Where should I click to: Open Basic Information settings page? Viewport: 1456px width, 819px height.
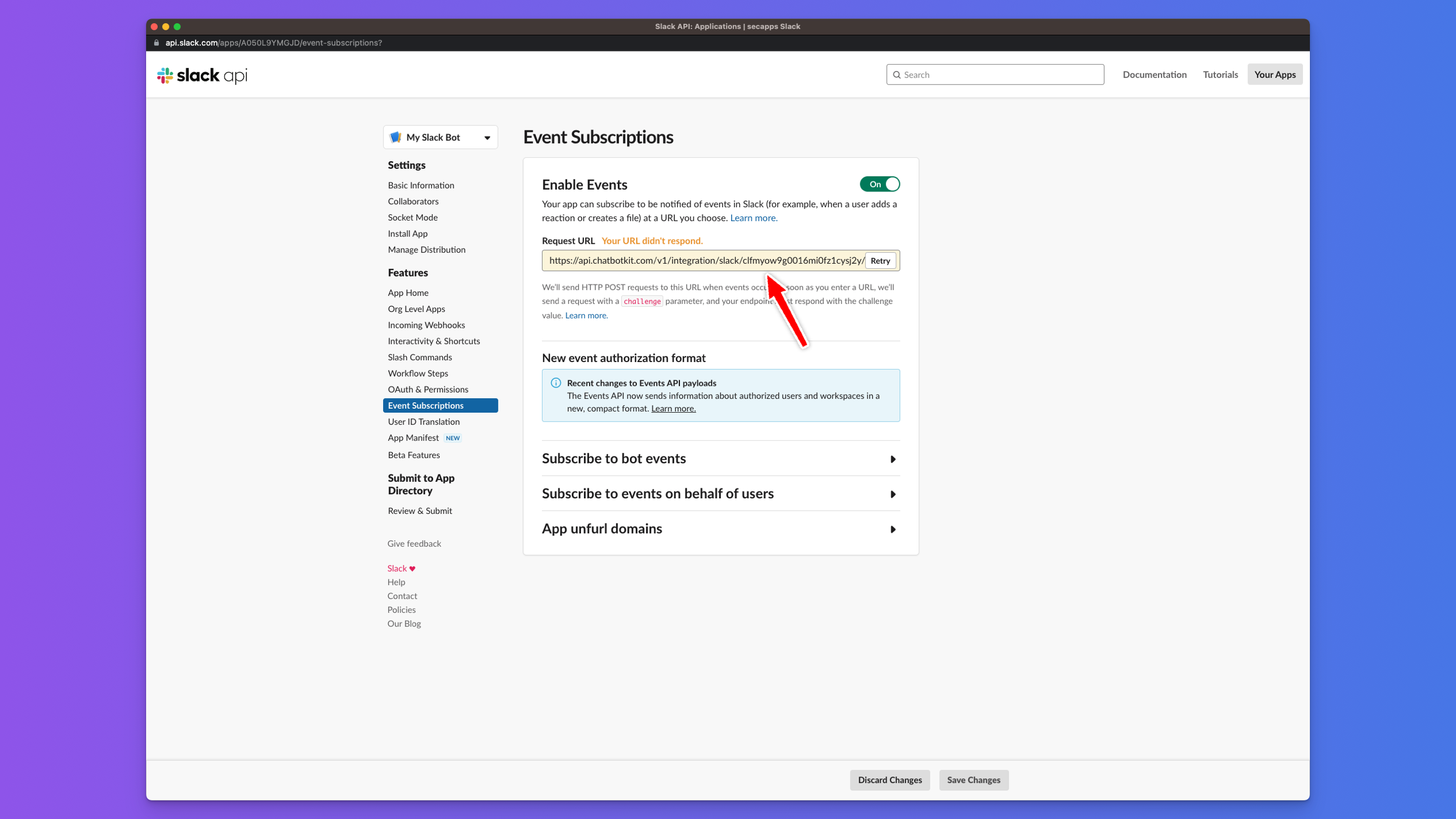point(421,185)
